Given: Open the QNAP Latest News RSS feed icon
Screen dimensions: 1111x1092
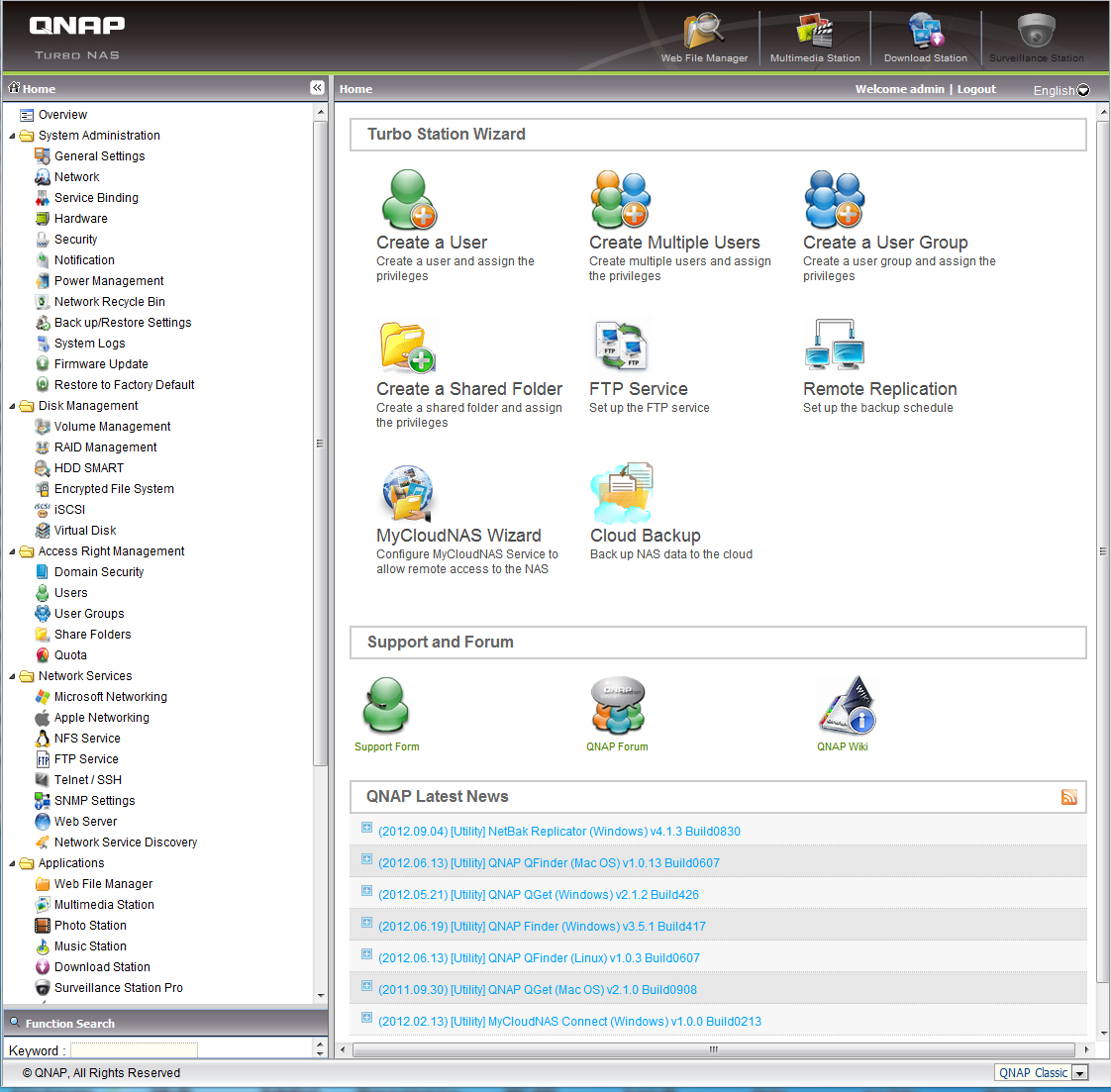Looking at the screenshot, I should point(1068,797).
